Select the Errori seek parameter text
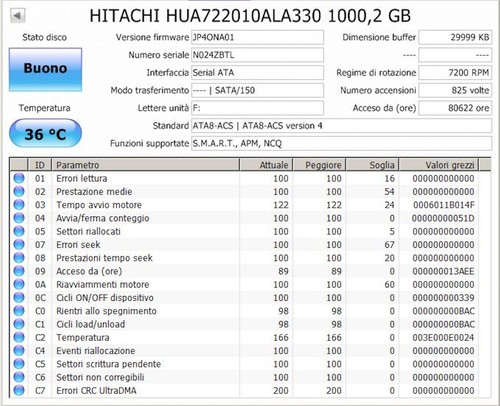Image resolution: width=500 pixels, height=406 pixels. point(78,245)
